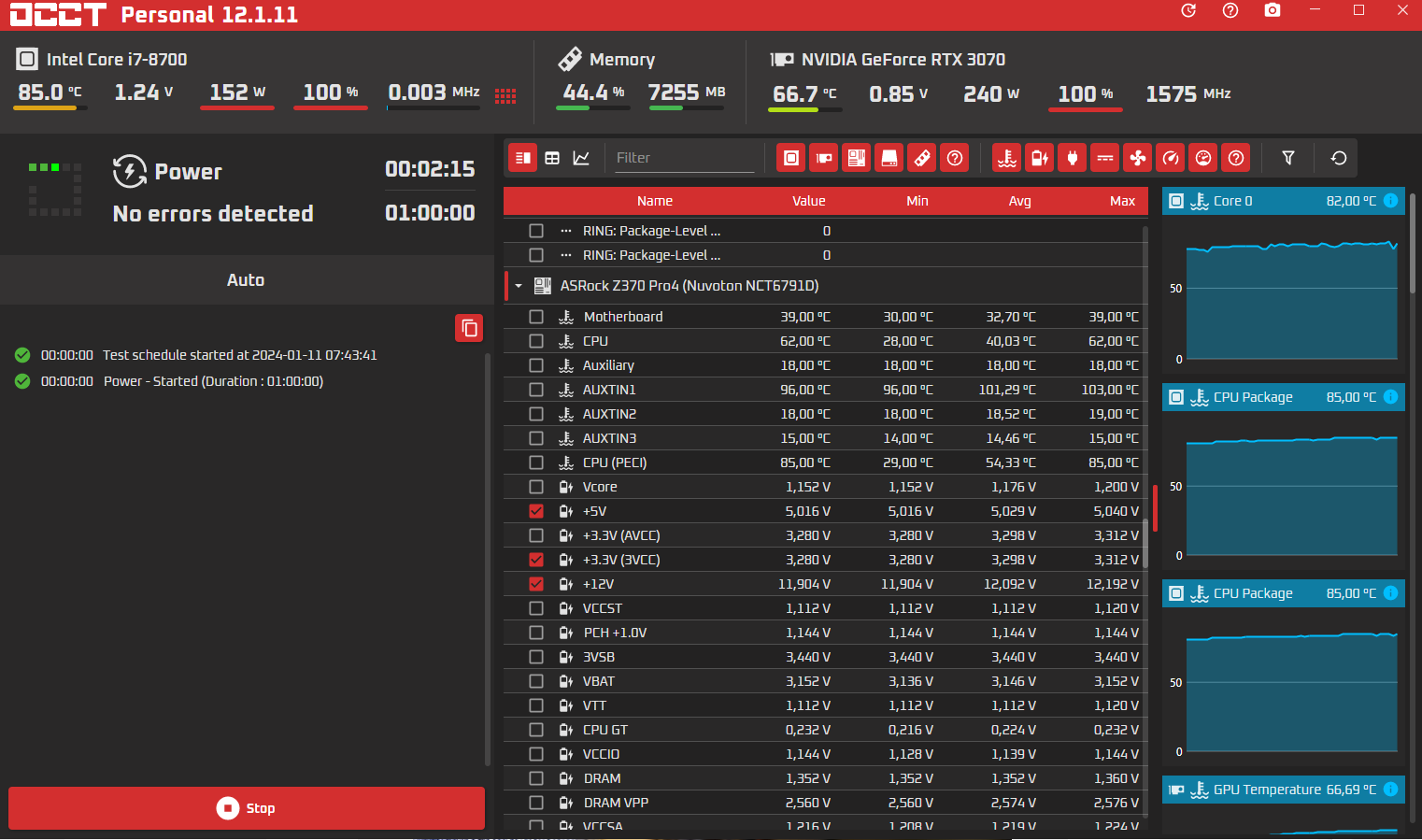1422x840 pixels.
Task: Sort by the Max column header
Action: (x=1122, y=201)
